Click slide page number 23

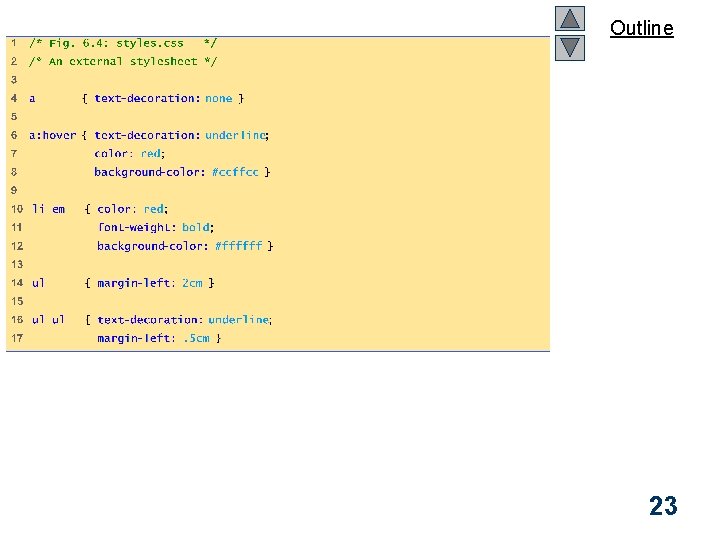coord(663,506)
